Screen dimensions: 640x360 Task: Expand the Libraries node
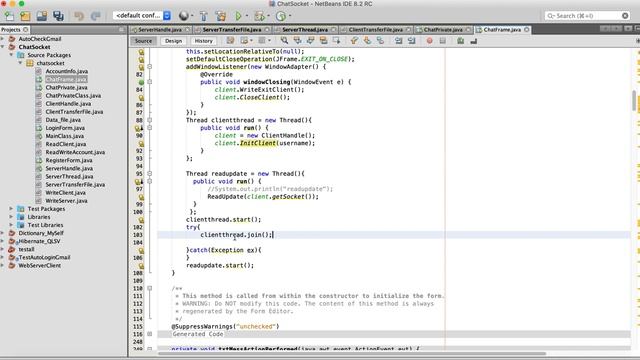tap(12, 217)
